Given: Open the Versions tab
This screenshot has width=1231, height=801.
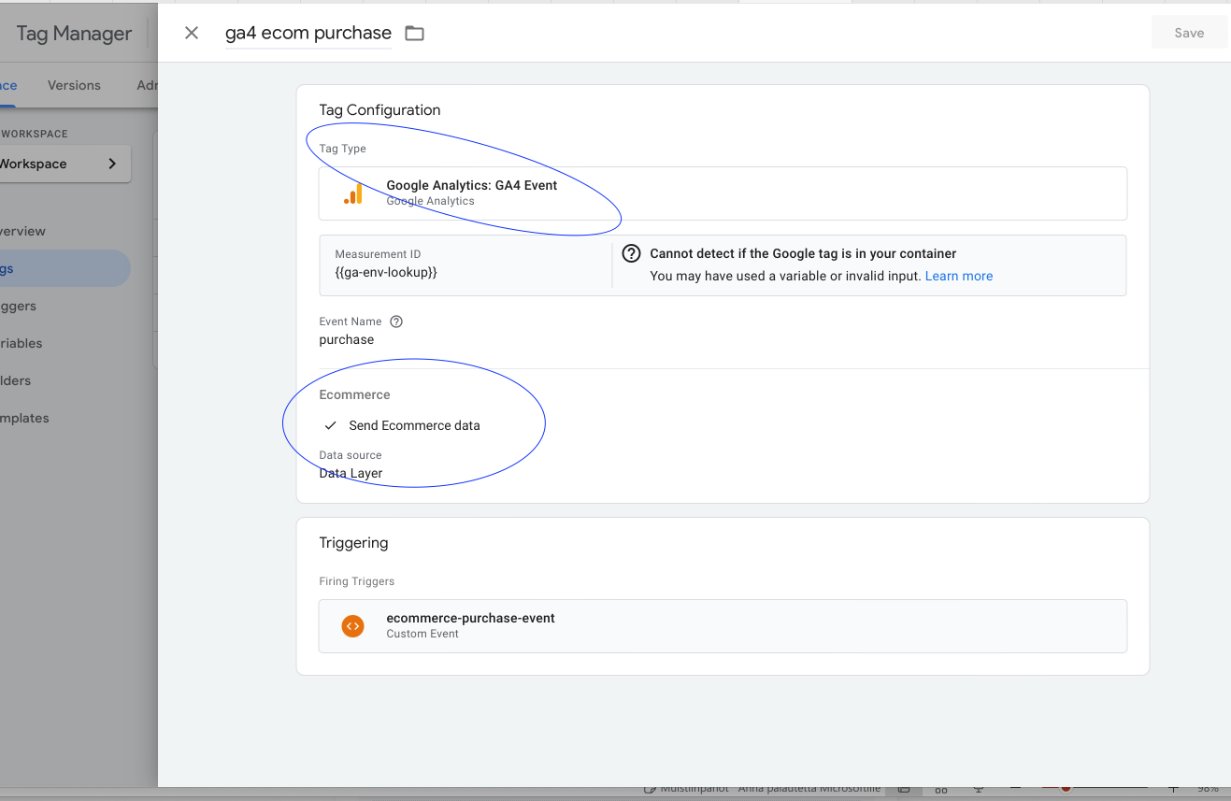Looking at the screenshot, I should [x=74, y=85].
